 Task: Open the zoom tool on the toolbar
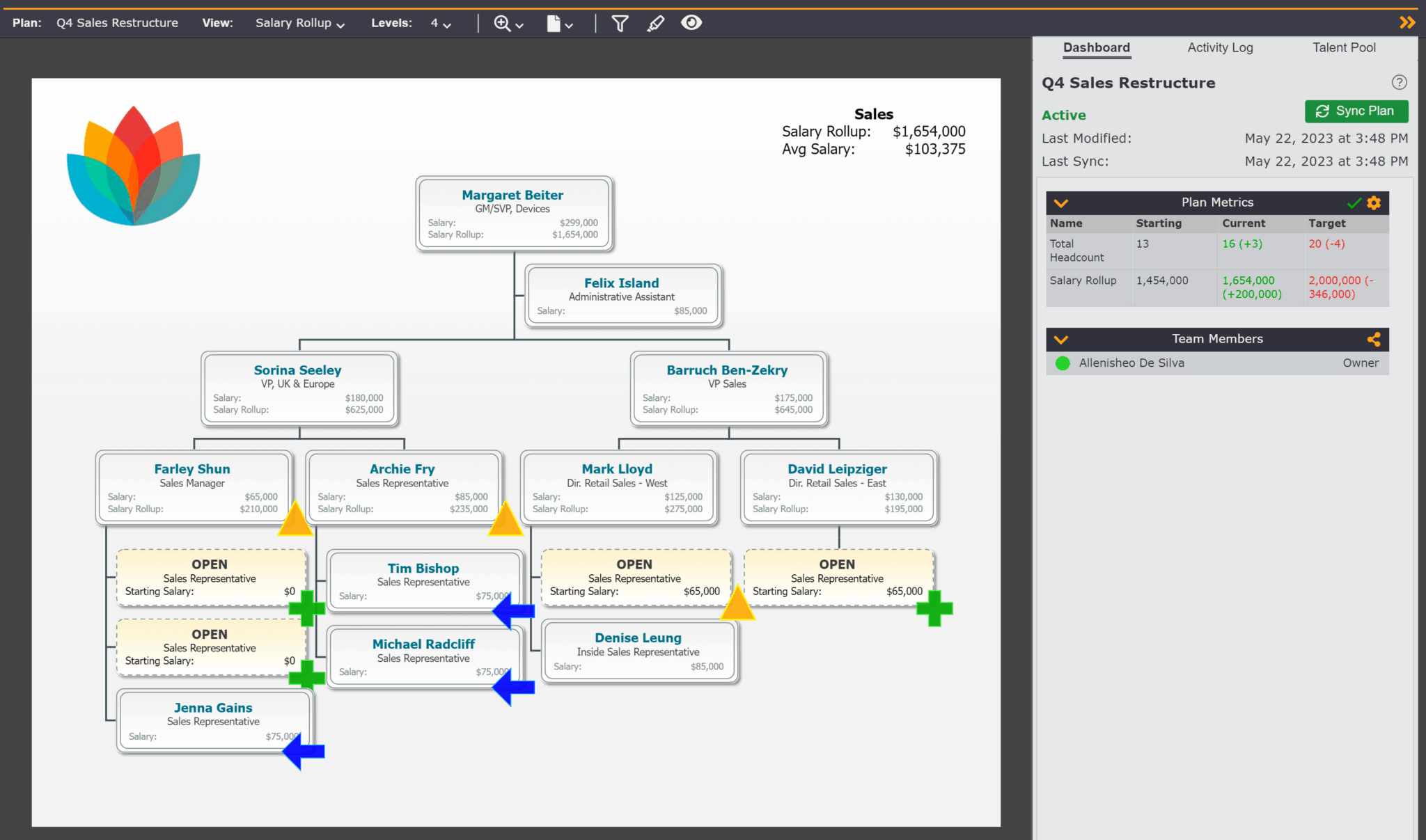[503, 22]
